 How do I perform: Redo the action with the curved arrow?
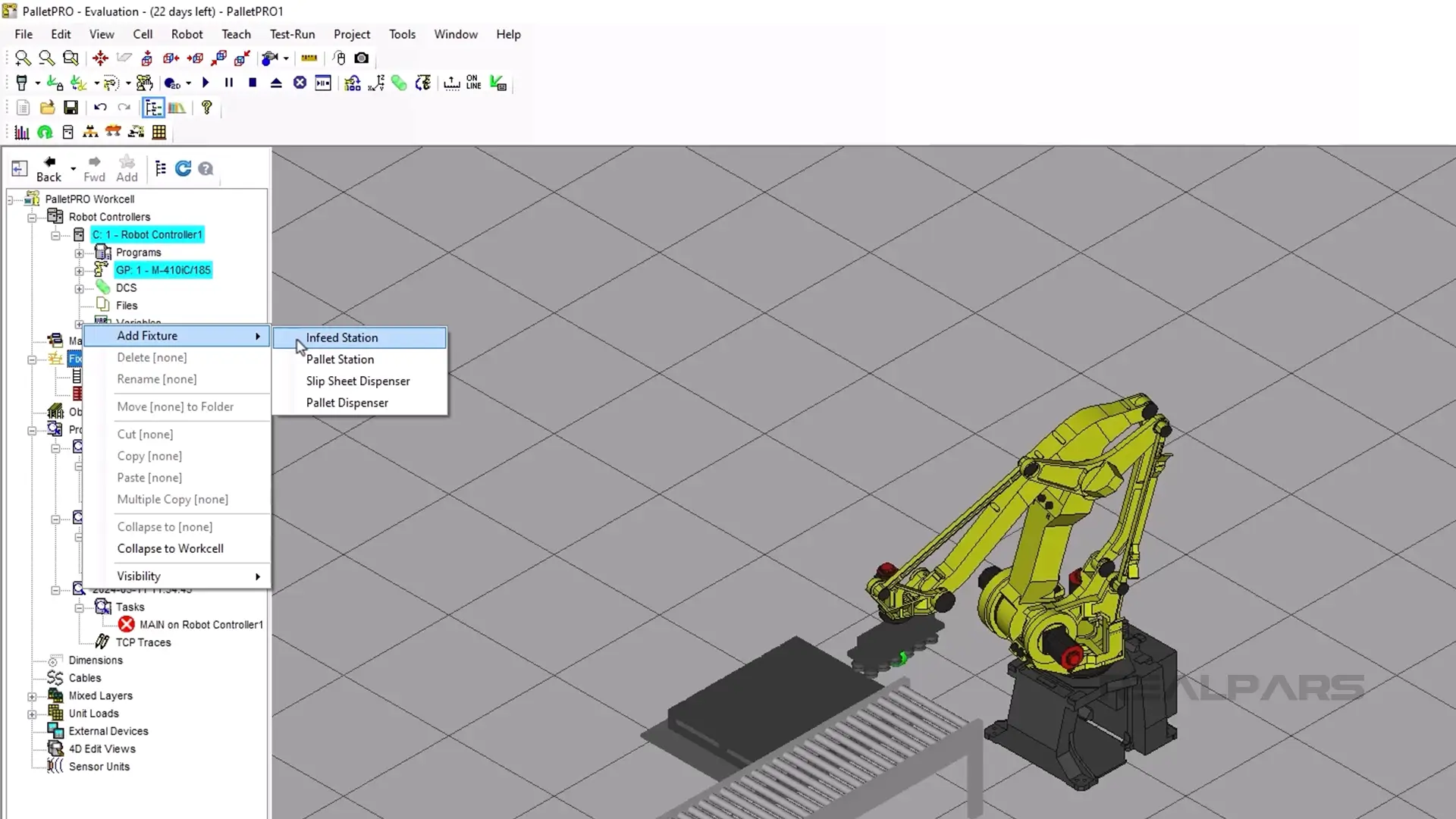[x=124, y=108]
